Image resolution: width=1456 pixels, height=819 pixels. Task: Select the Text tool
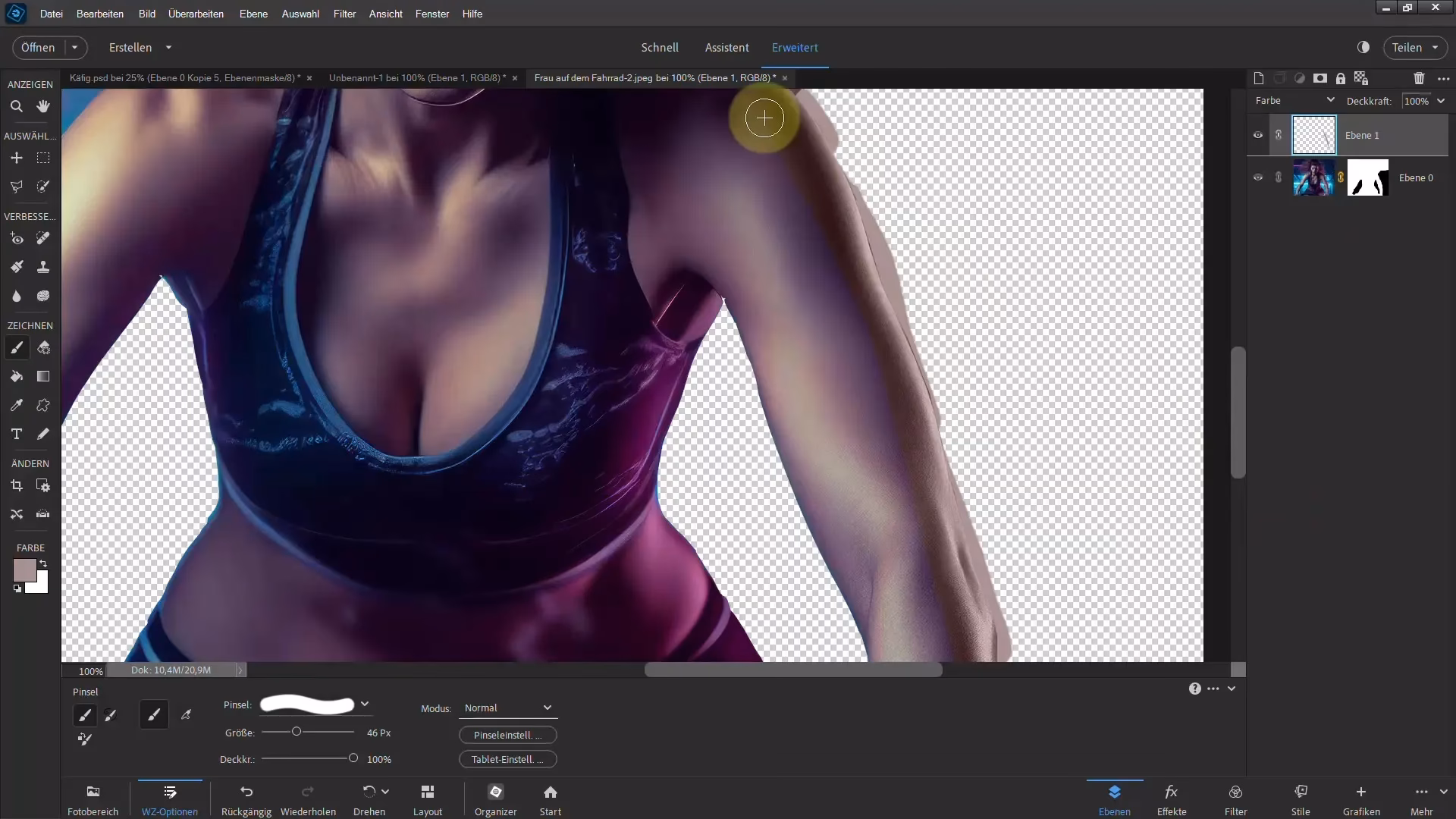(16, 434)
